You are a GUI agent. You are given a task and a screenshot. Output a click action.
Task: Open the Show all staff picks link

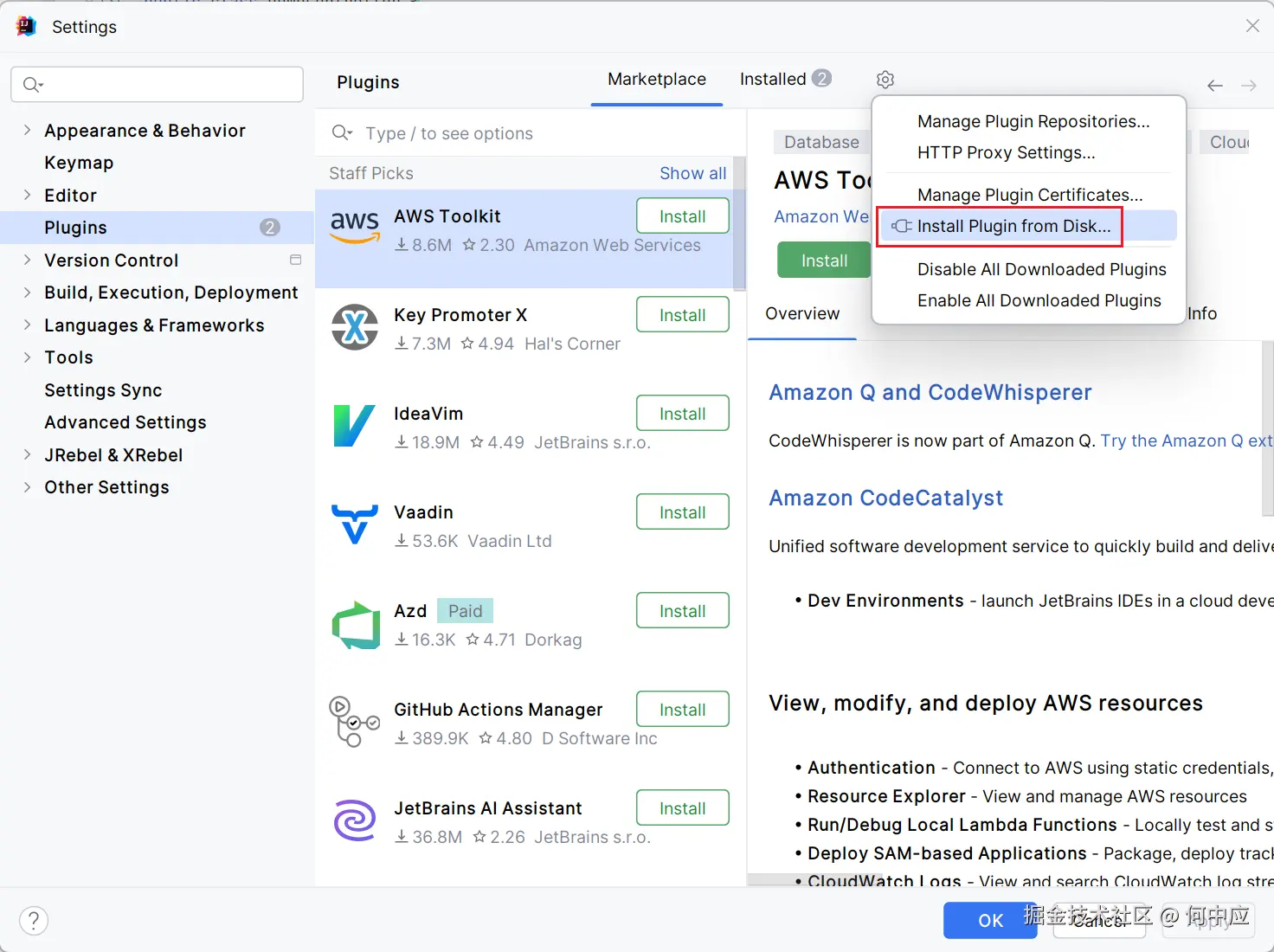692,174
